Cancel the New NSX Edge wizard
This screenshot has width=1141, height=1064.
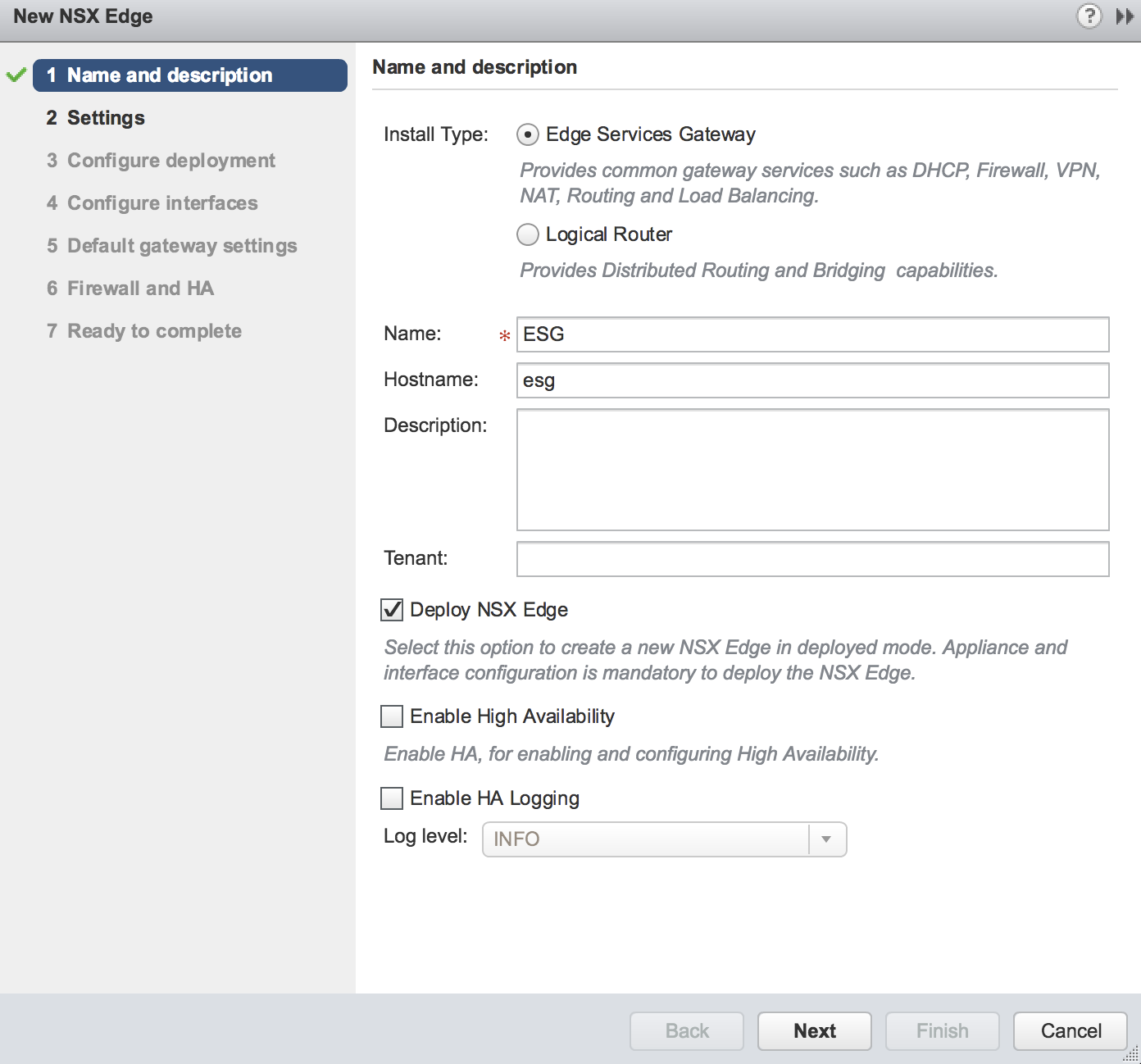1071,1031
